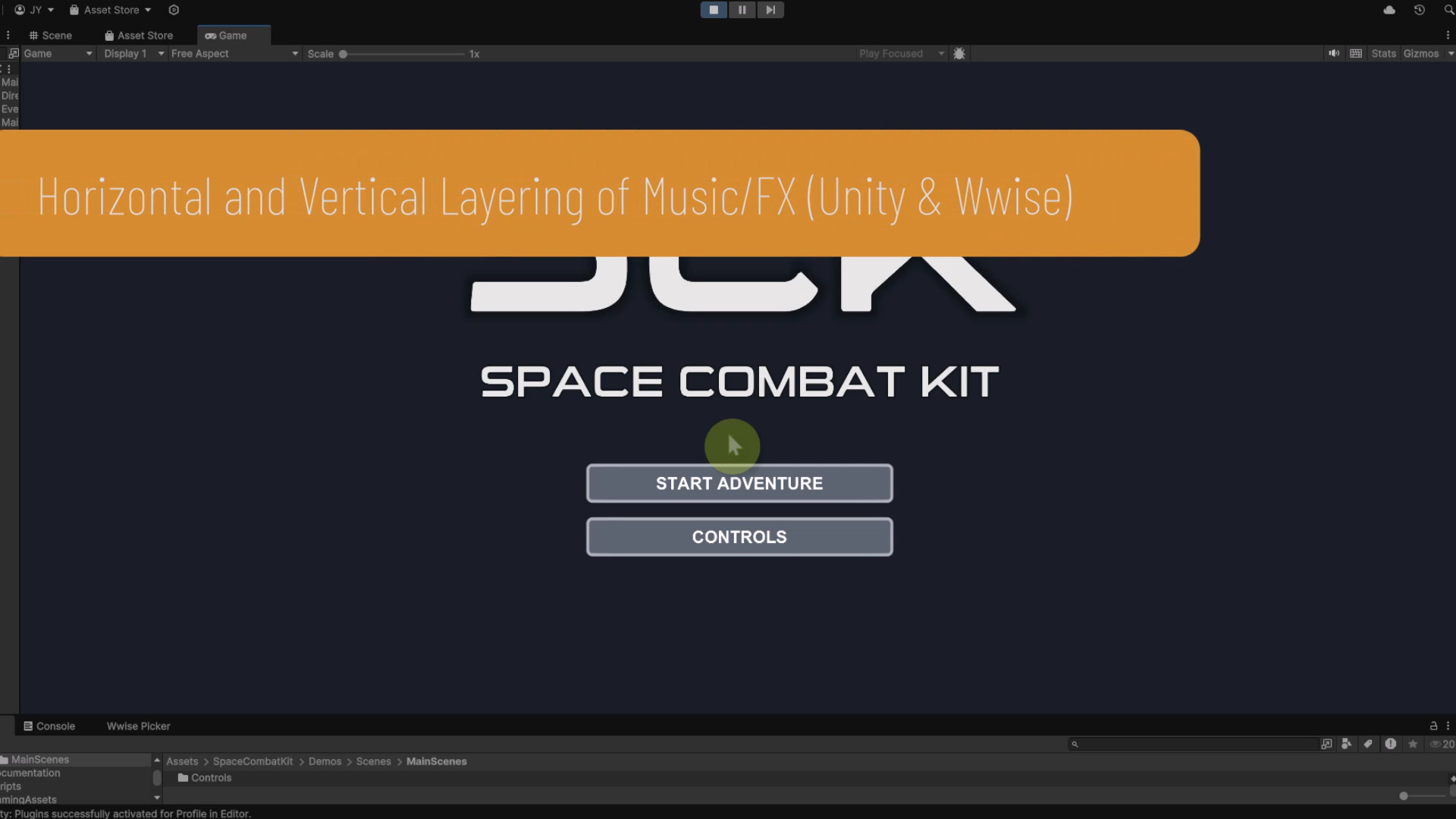Open the Gizmos dropdown arrow

[x=1449, y=53]
